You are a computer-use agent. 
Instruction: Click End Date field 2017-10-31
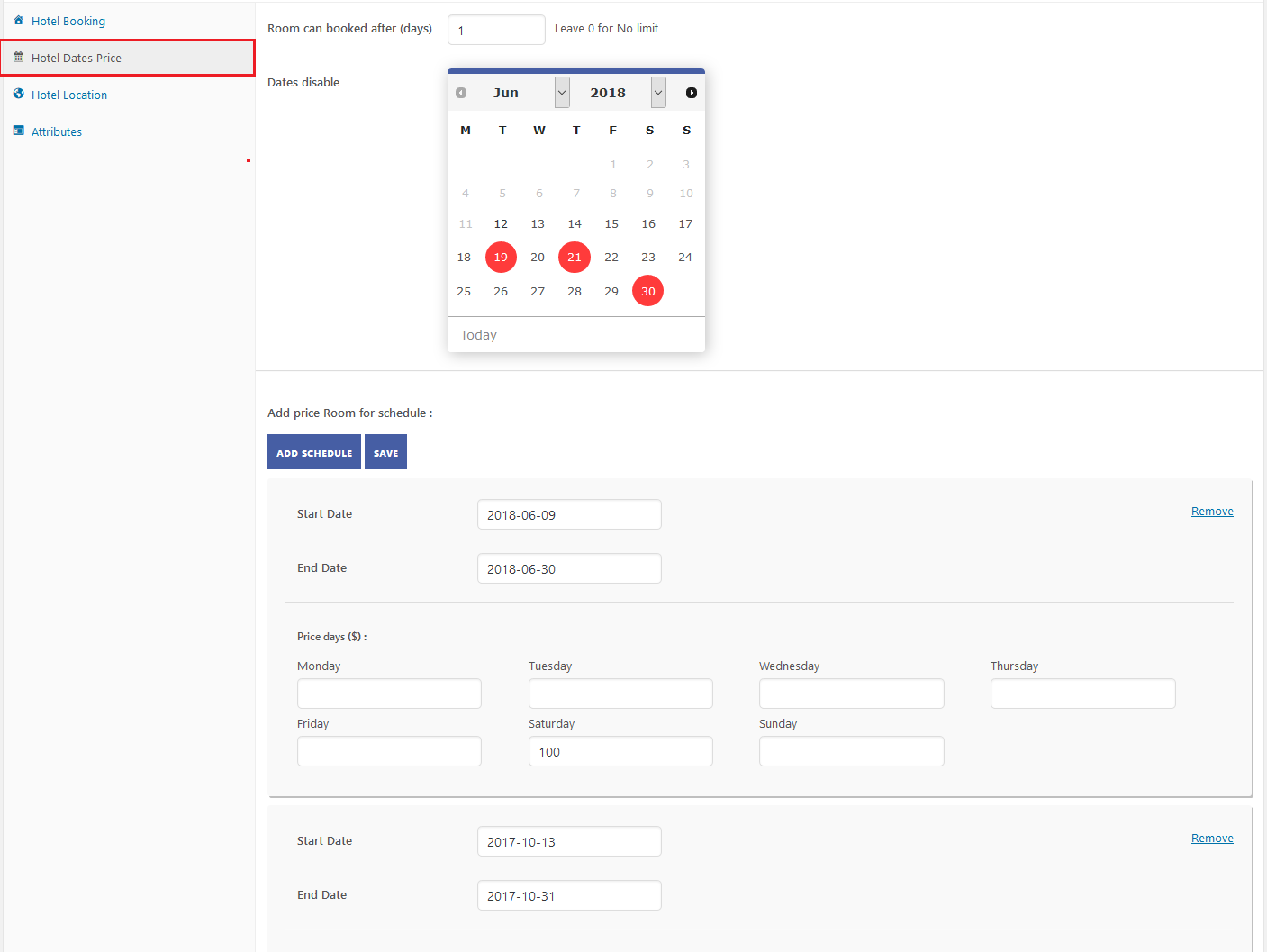tap(569, 895)
